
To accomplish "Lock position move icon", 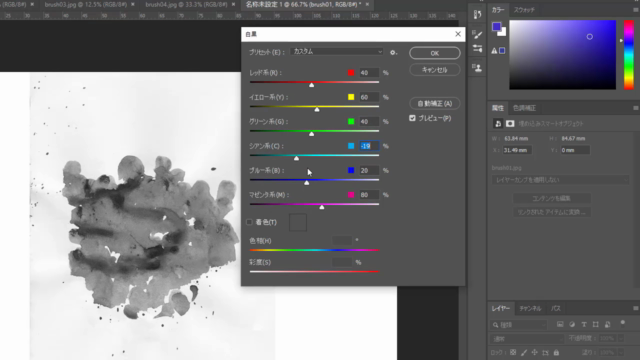I will [535, 352].
